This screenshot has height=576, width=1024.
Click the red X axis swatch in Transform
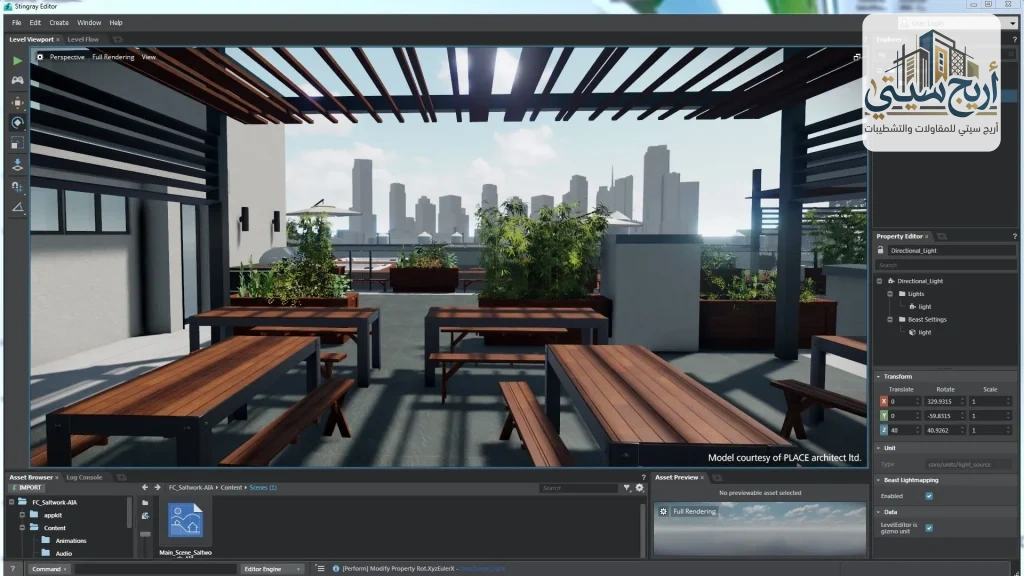pyautogui.click(x=882, y=400)
